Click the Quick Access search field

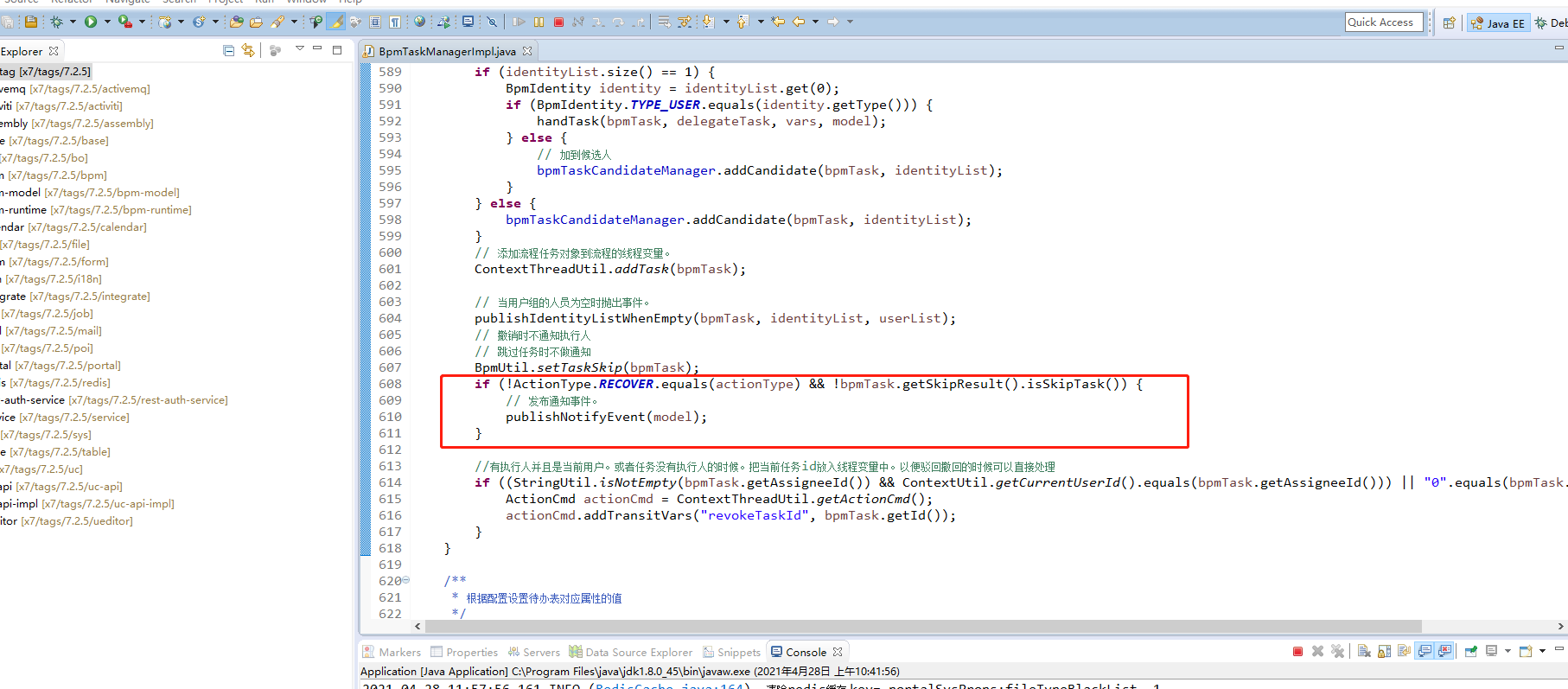pyautogui.click(x=1383, y=22)
